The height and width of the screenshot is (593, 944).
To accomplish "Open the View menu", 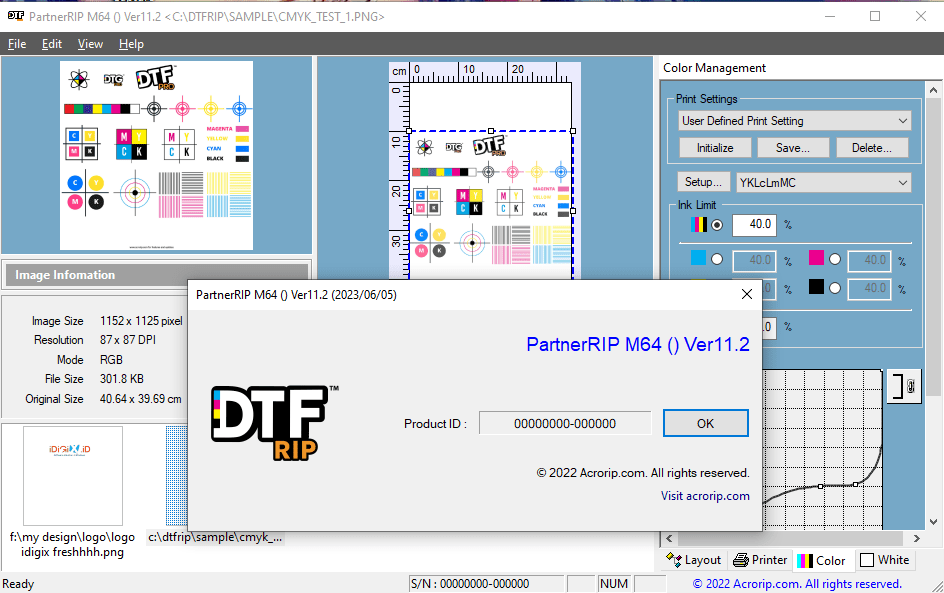I will (x=90, y=44).
